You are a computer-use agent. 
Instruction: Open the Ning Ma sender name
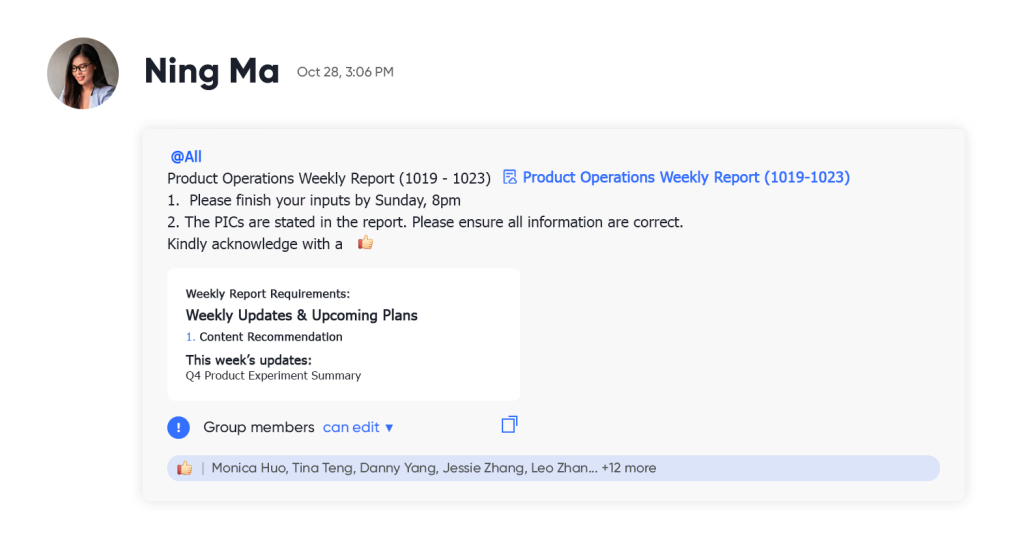click(212, 71)
